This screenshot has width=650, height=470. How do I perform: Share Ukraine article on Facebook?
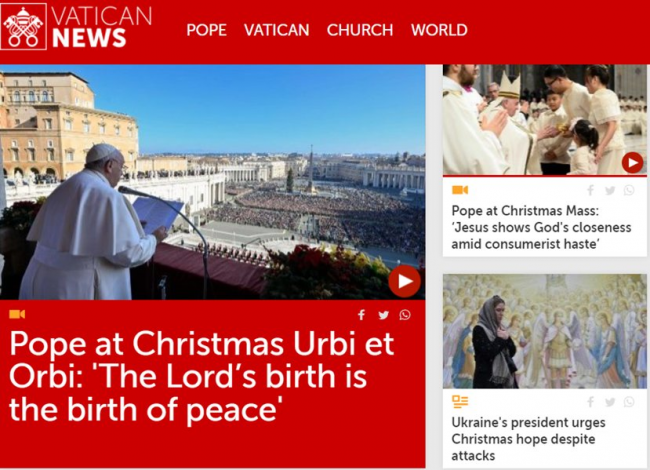point(591,402)
